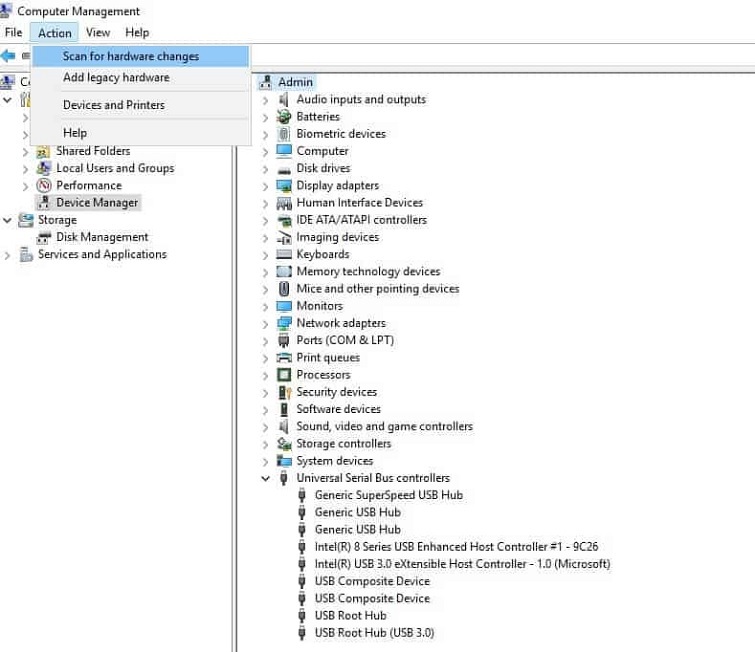Click the blue Back arrow toolbar icon

point(8,56)
